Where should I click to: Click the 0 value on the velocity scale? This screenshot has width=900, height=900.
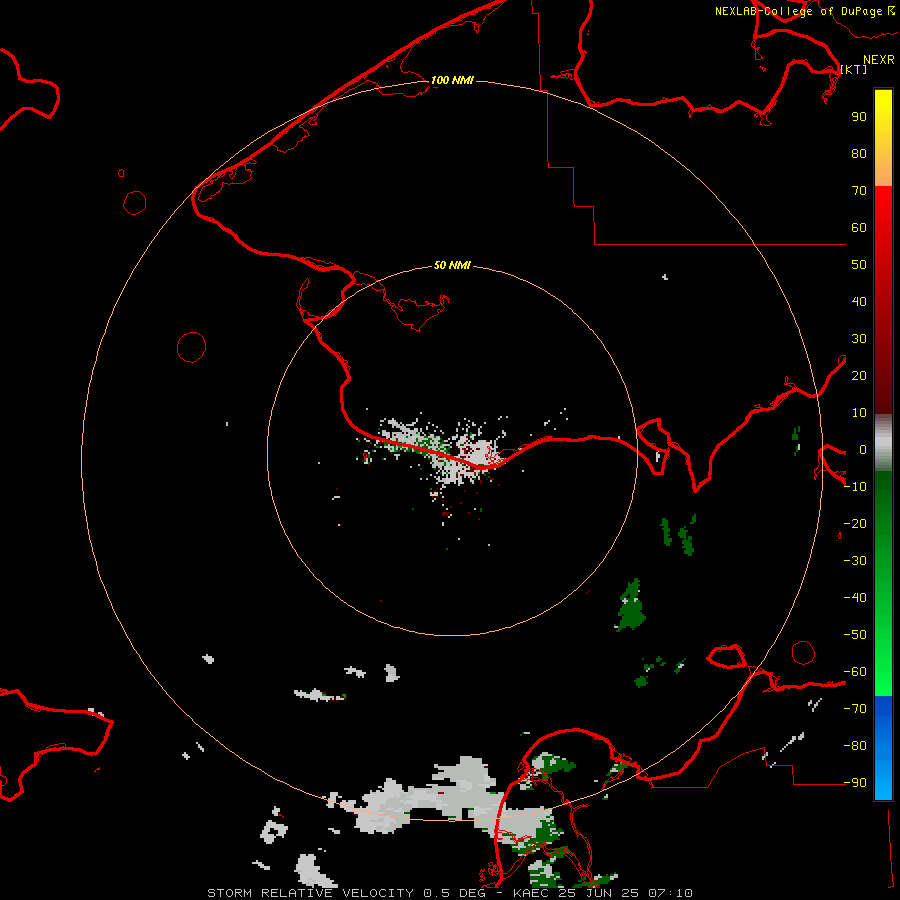click(862, 450)
